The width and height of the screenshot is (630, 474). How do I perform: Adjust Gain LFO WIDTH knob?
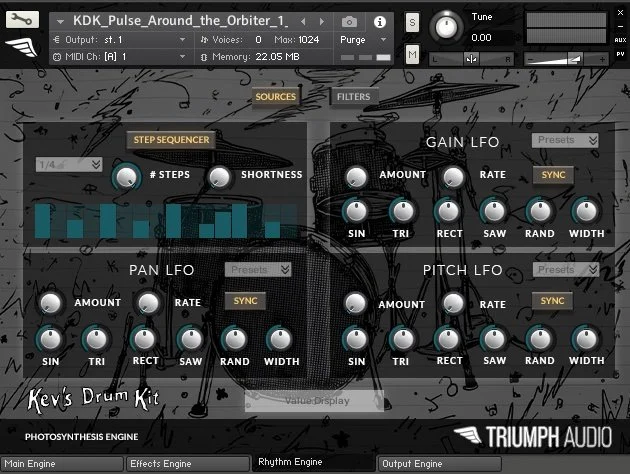pos(586,211)
